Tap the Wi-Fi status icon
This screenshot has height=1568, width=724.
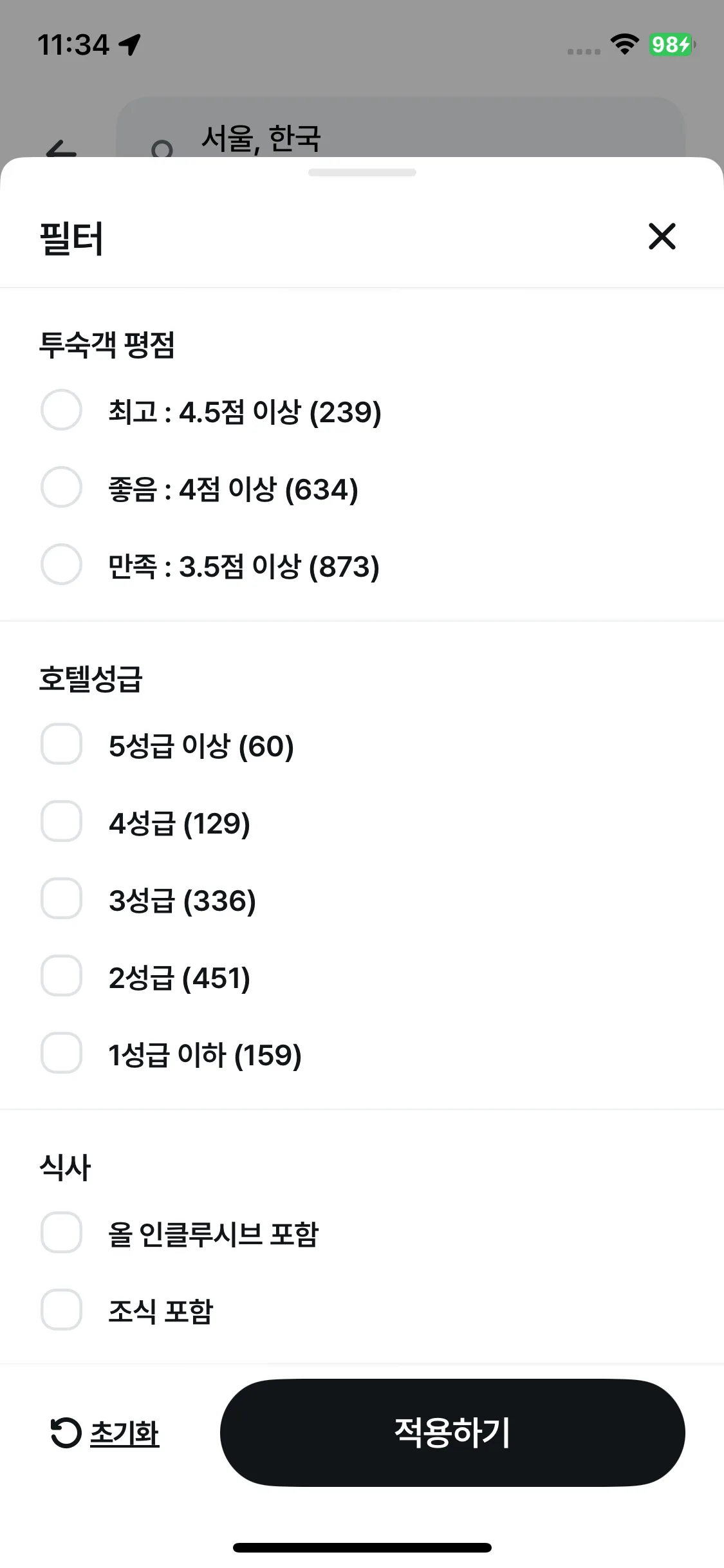pyautogui.click(x=624, y=44)
